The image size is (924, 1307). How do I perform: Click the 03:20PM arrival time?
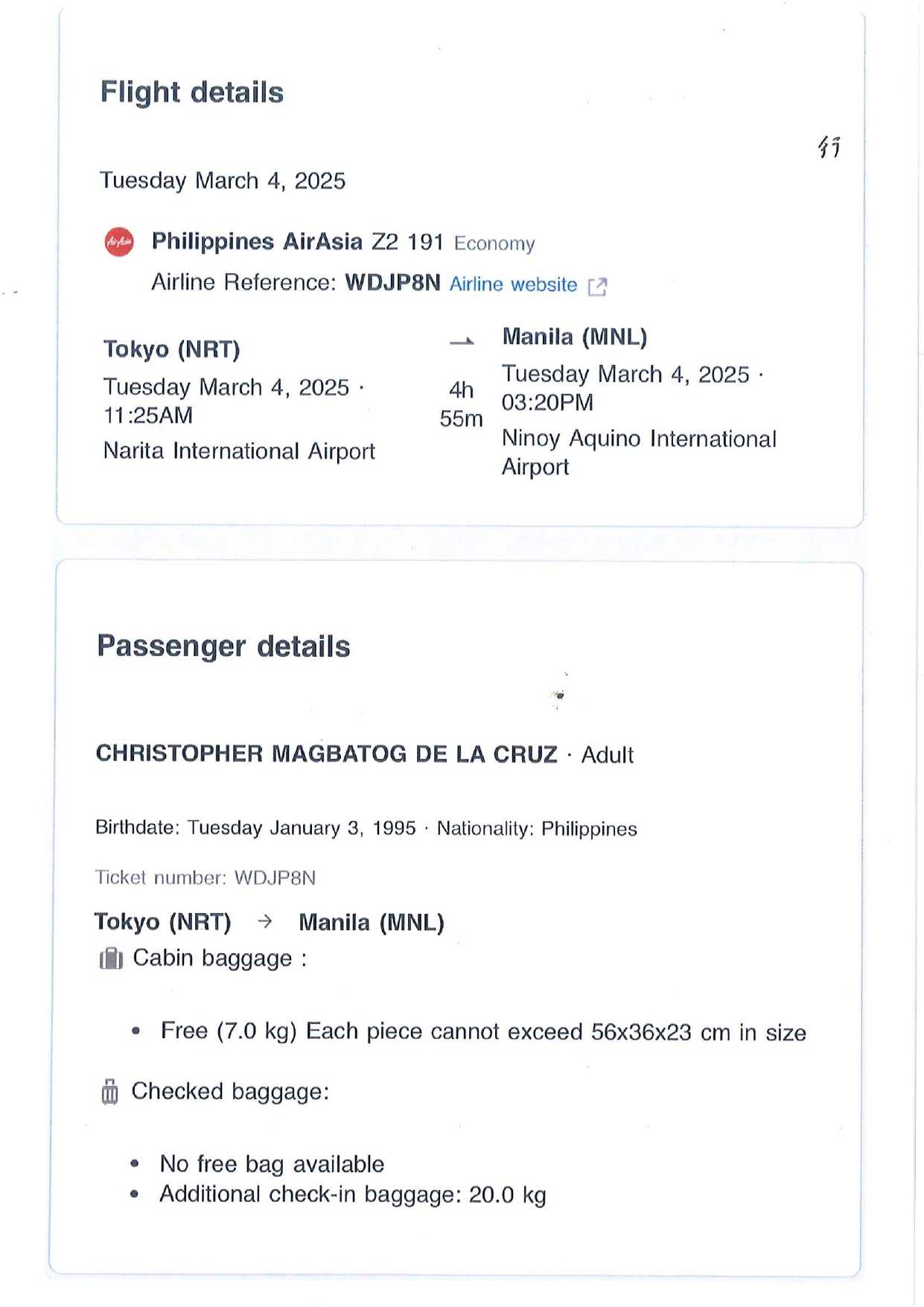547,403
